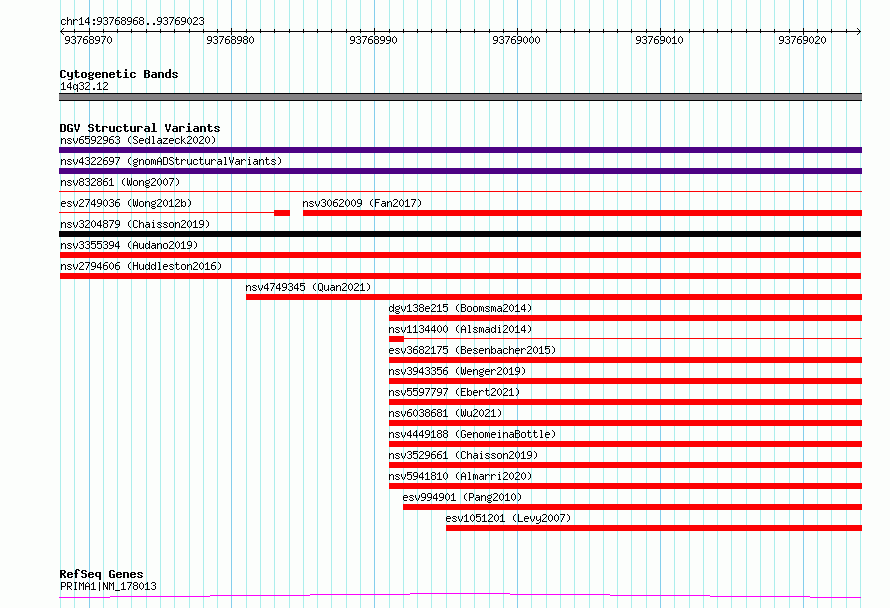The height and width of the screenshot is (608, 890).
Task: Click the purple bar under nsv6592963
Action: [460, 150]
